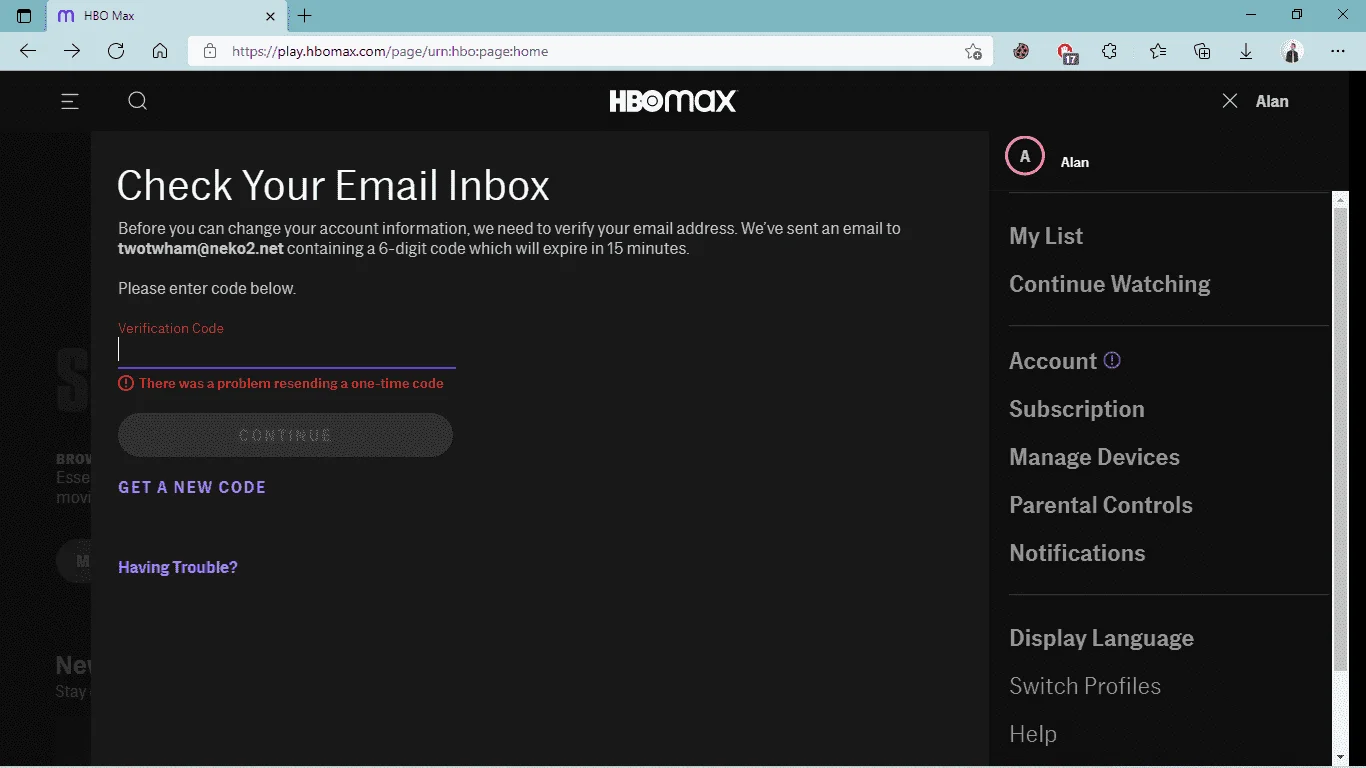Image resolution: width=1366 pixels, height=768 pixels.
Task: Click the Alan name beside the avatar
Action: (x=1075, y=162)
